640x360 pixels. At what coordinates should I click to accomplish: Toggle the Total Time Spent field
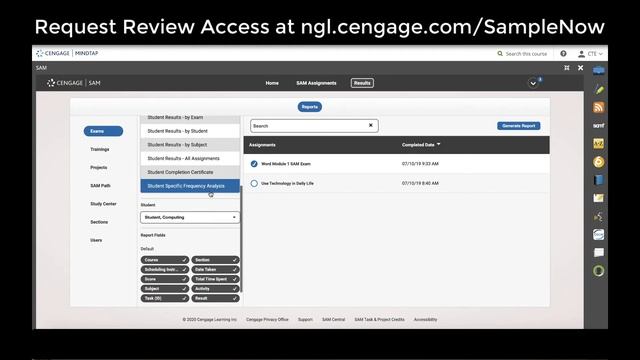pyautogui.click(x=215, y=279)
